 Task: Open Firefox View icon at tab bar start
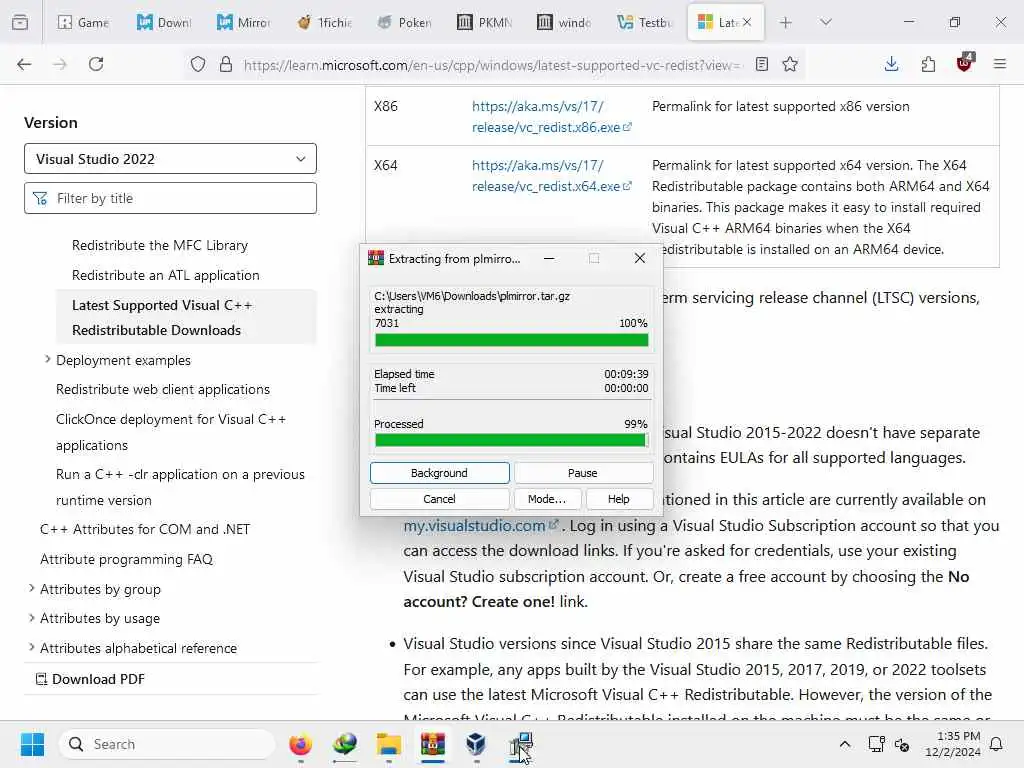coord(20,22)
